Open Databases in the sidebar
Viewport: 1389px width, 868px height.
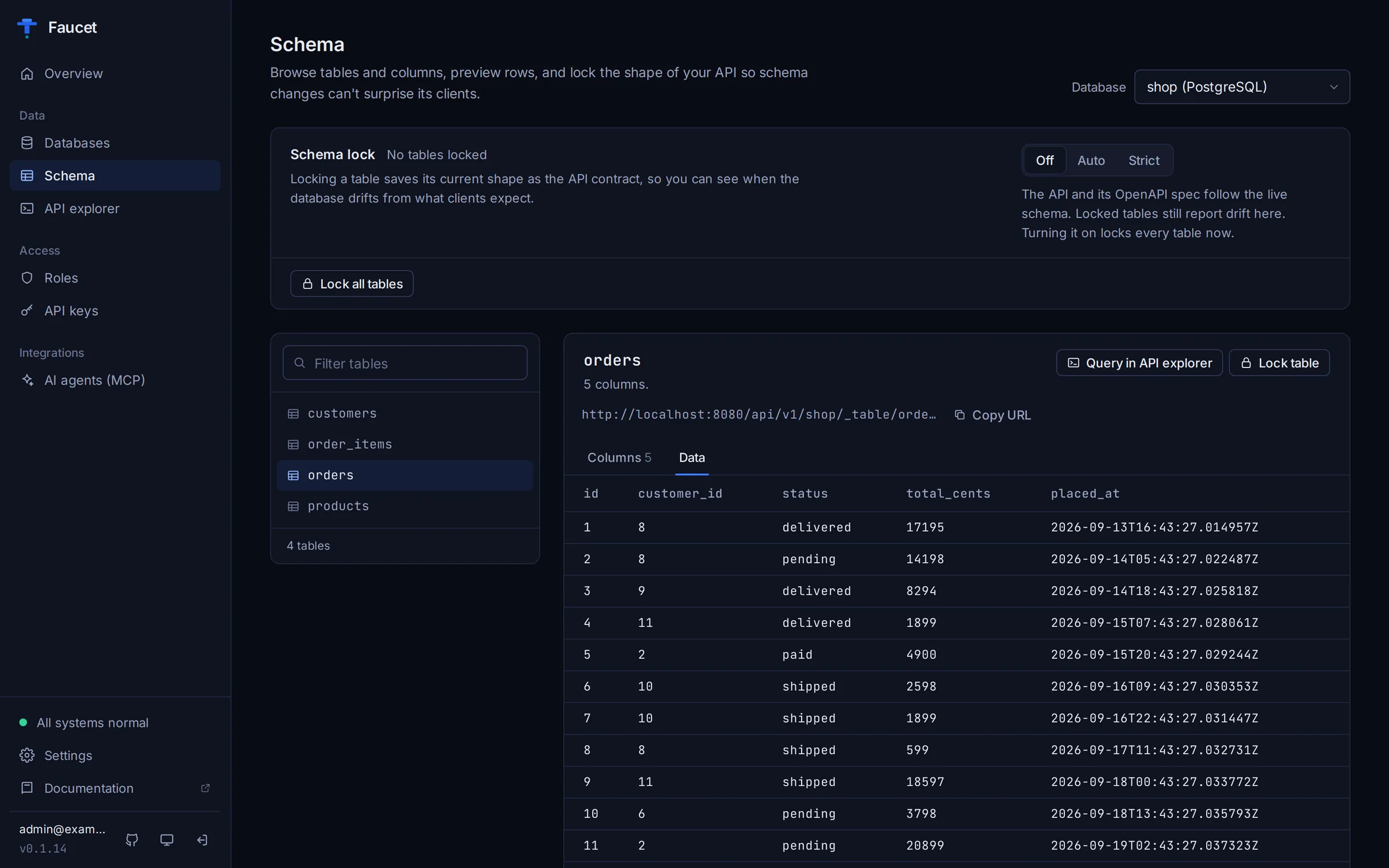click(x=115, y=143)
